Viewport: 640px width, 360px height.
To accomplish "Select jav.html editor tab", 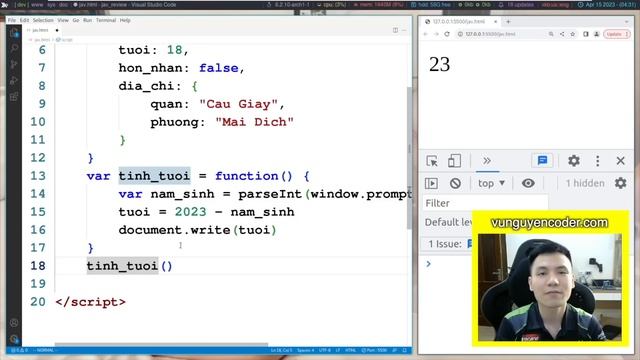I will 42,30.
